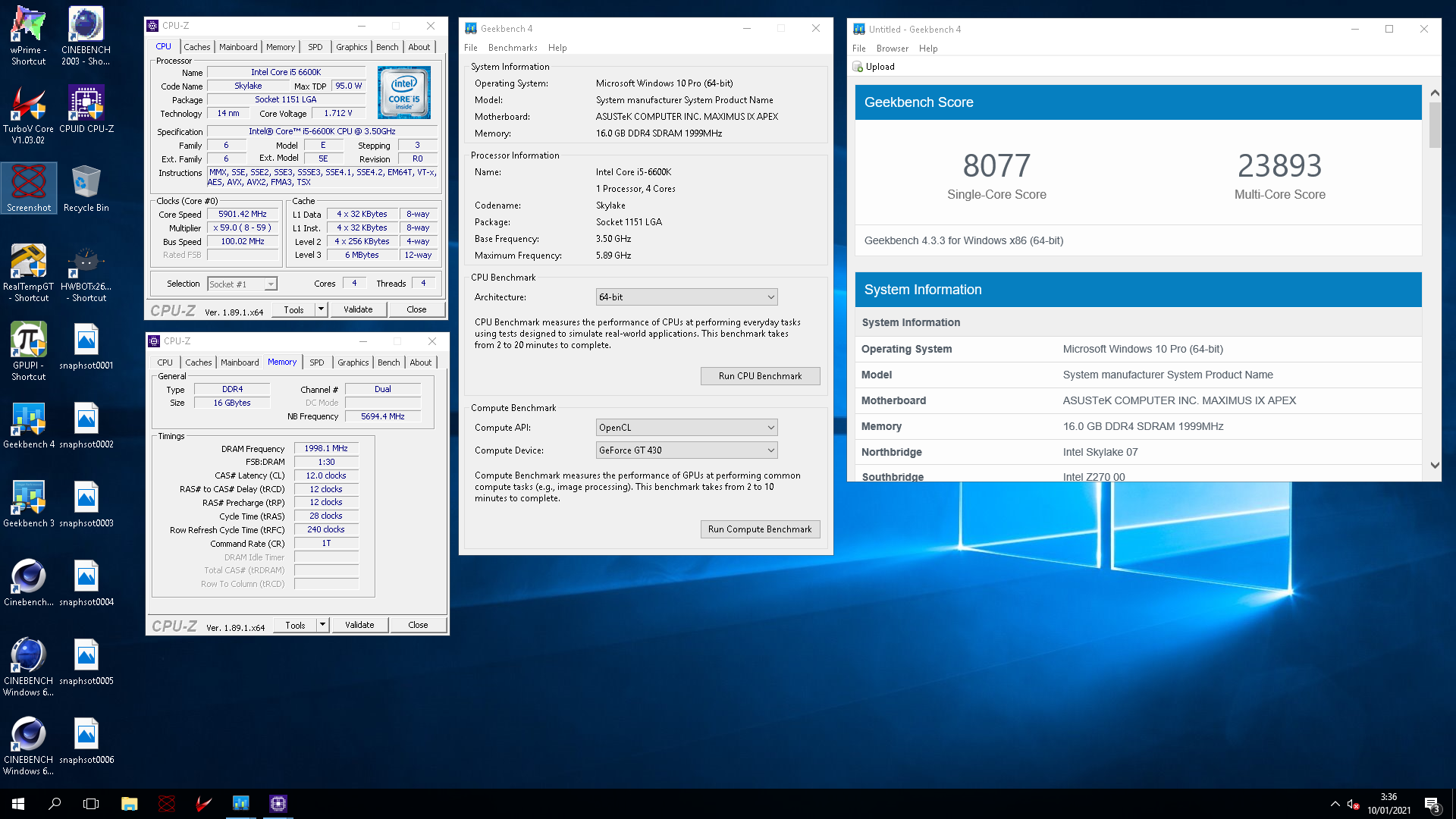The width and height of the screenshot is (1456, 819).
Task: Click Run CPU Benchmark button
Action: [760, 376]
